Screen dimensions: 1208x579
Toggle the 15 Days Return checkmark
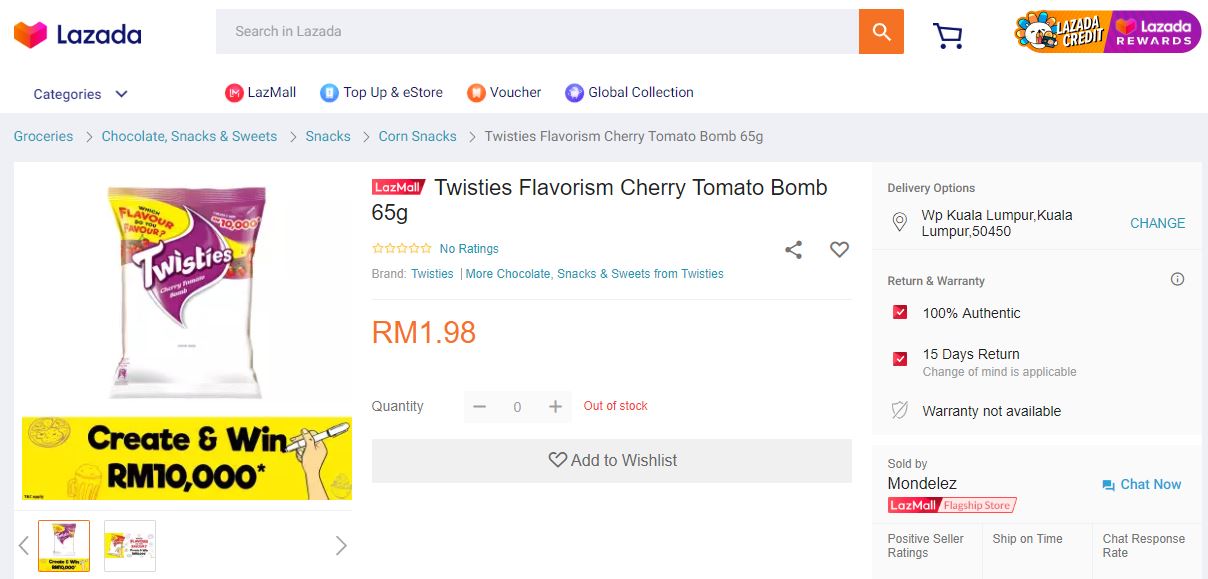[x=900, y=358]
